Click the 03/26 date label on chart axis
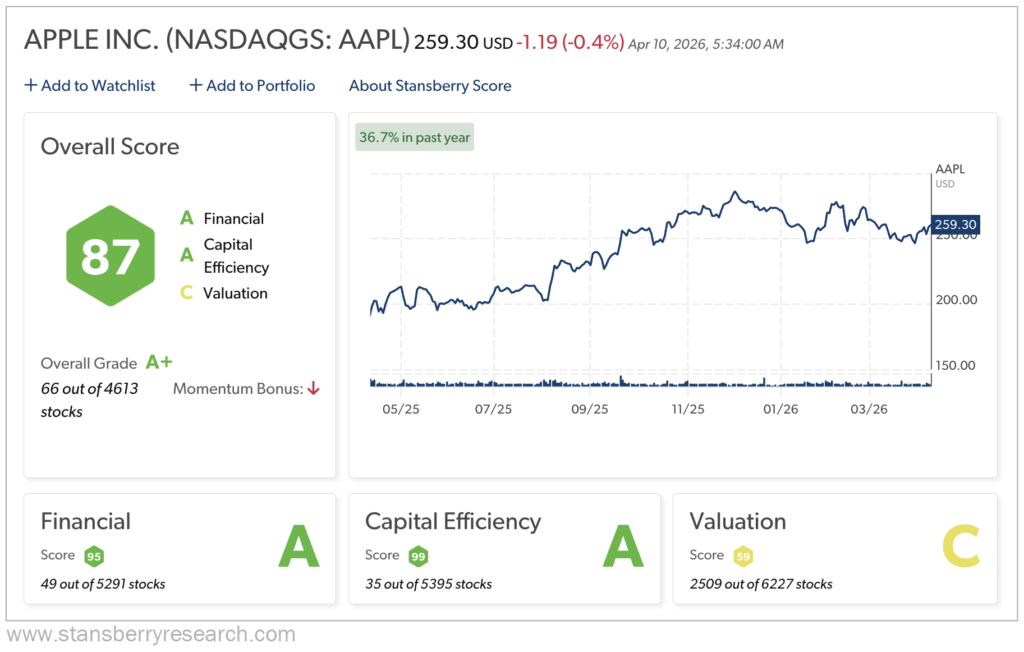1024x652 pixels. [x=870, y=409]
